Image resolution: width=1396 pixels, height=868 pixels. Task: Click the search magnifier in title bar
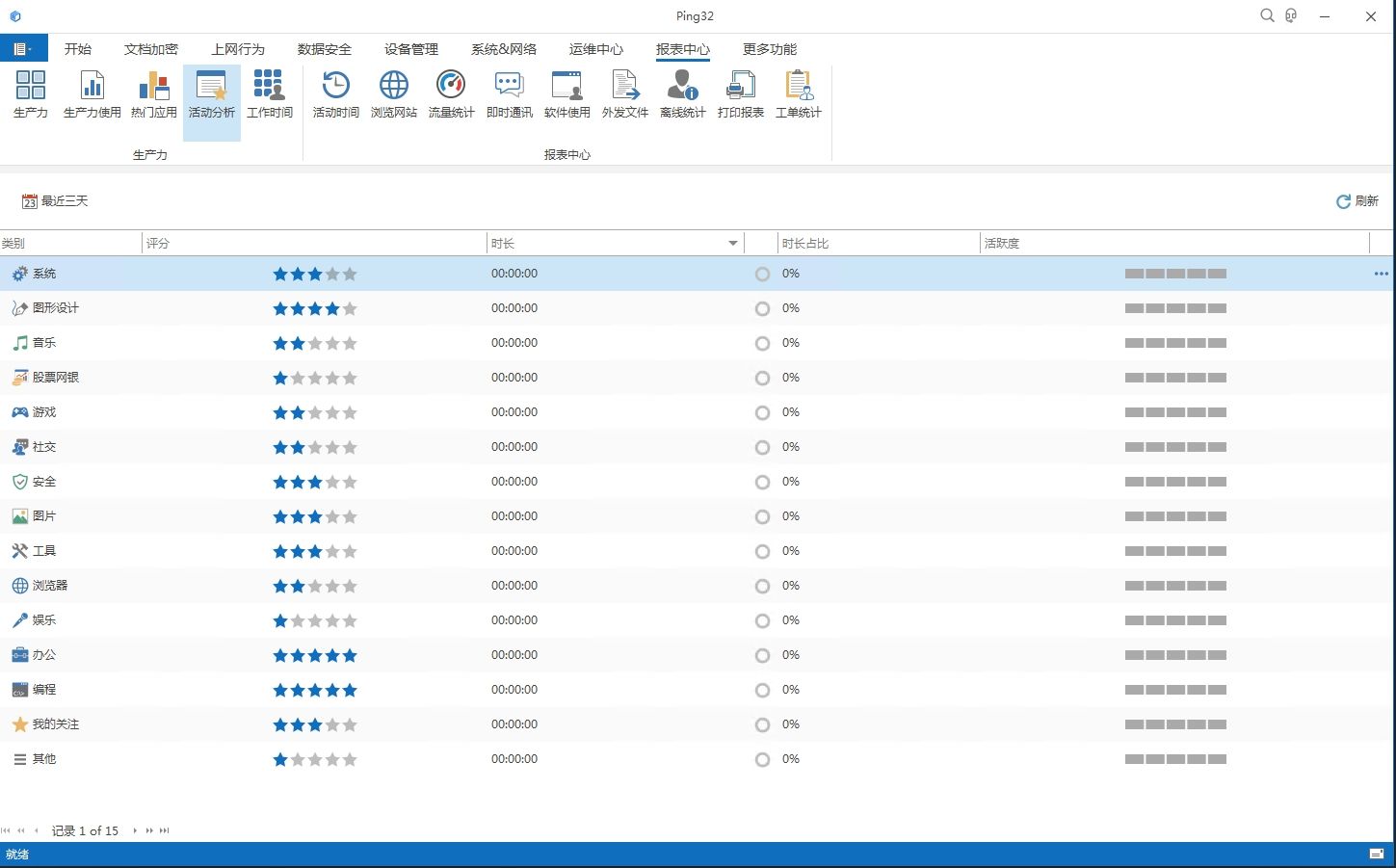(x=1268, y=15)
